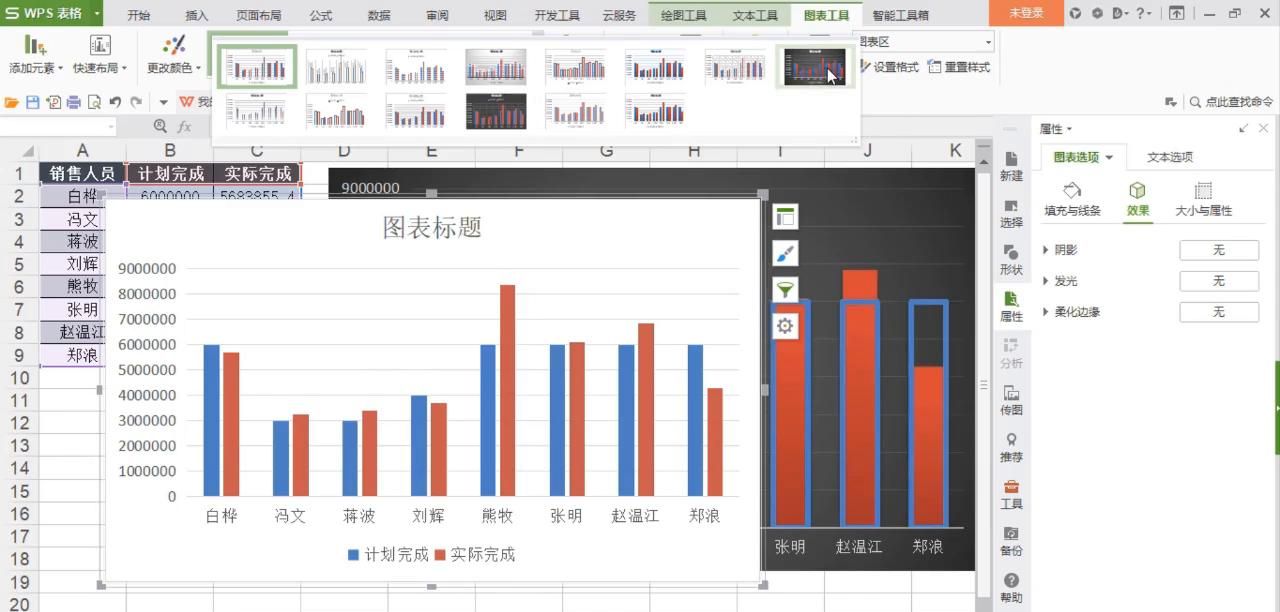Click the Save icon in the quick access toolbar

pos(35,101)
